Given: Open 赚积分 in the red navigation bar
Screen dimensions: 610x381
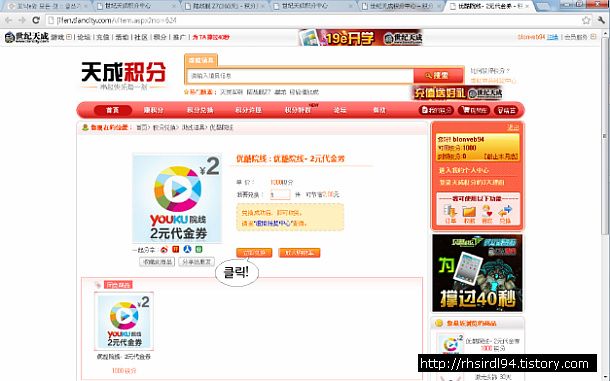Looking at the screenshot, I should coord(153,110).
